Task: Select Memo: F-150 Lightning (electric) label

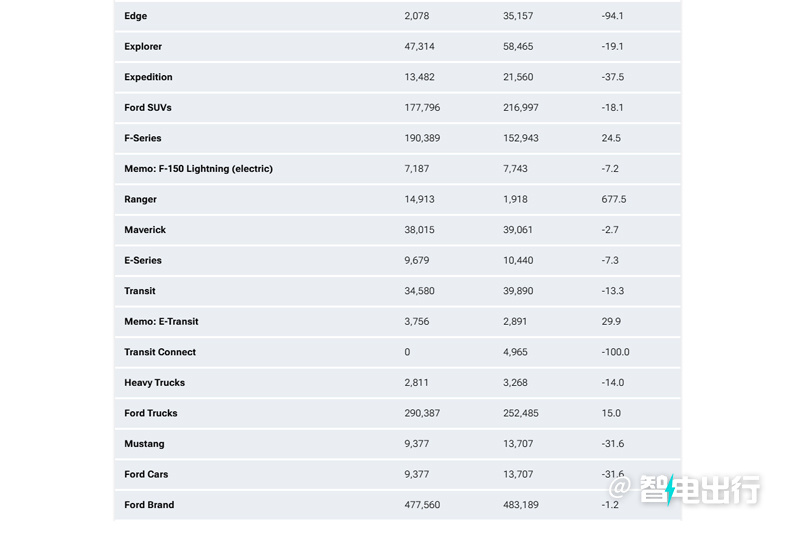Action: 198,169
